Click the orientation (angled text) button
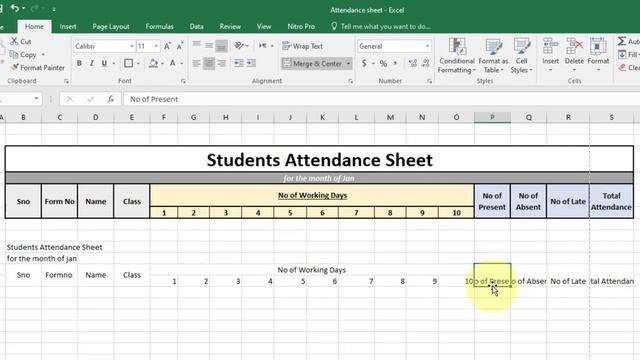This screenshot has height=360, width=640. (239, 45)
